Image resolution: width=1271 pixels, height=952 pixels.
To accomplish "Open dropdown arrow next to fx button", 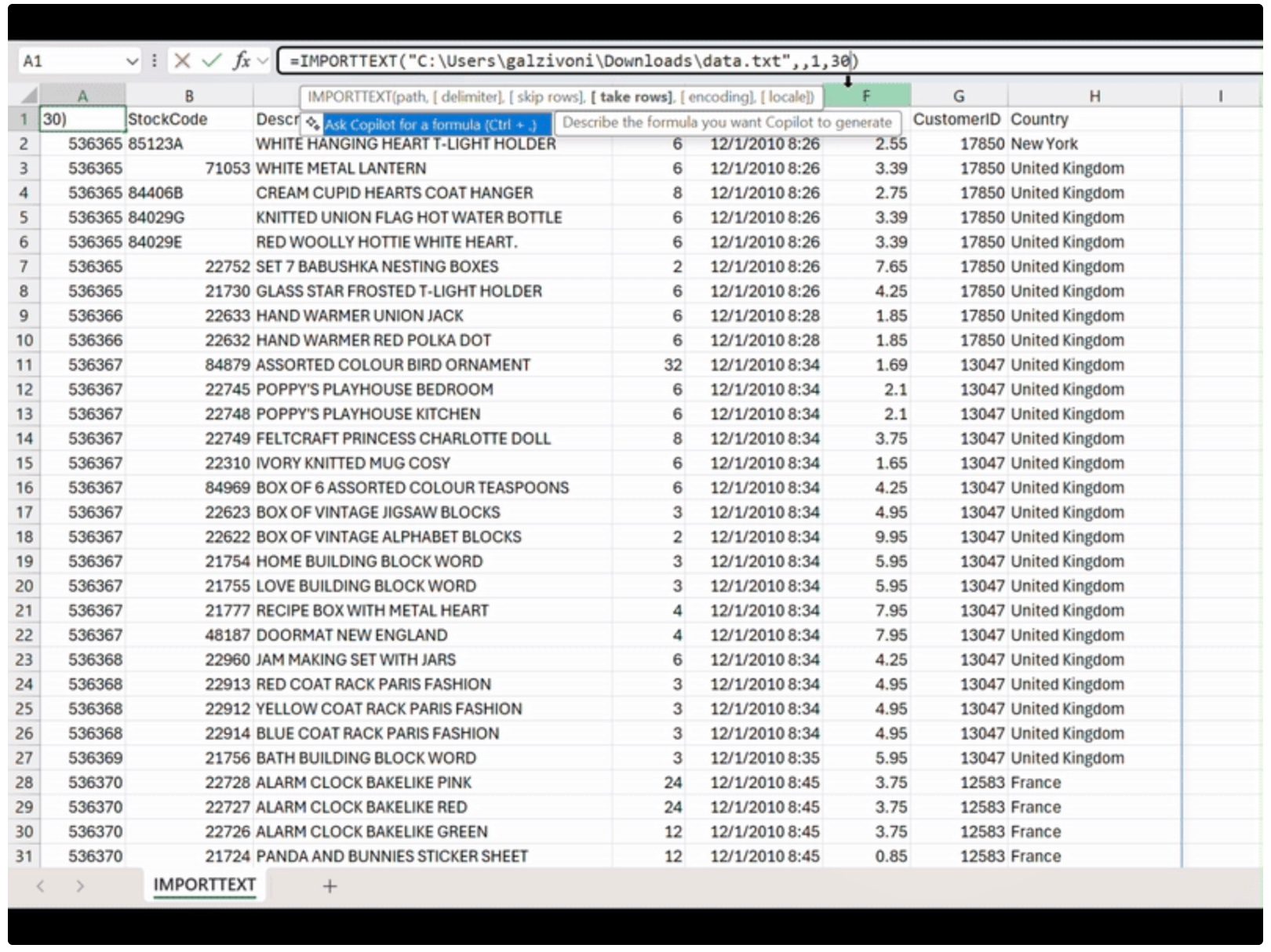I will coord(263,60).
